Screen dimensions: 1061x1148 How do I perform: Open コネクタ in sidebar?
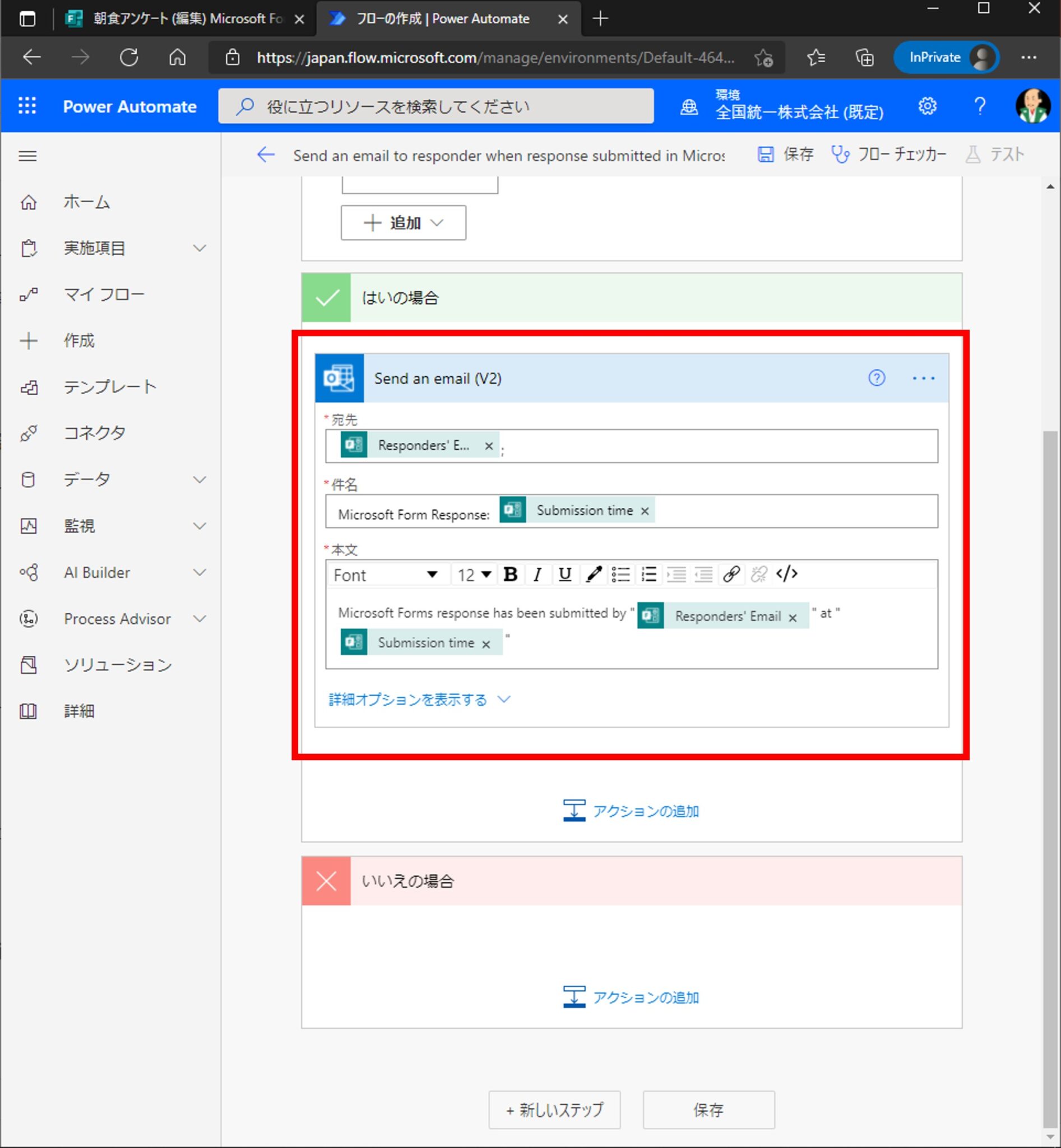click(x=94, y=433)
